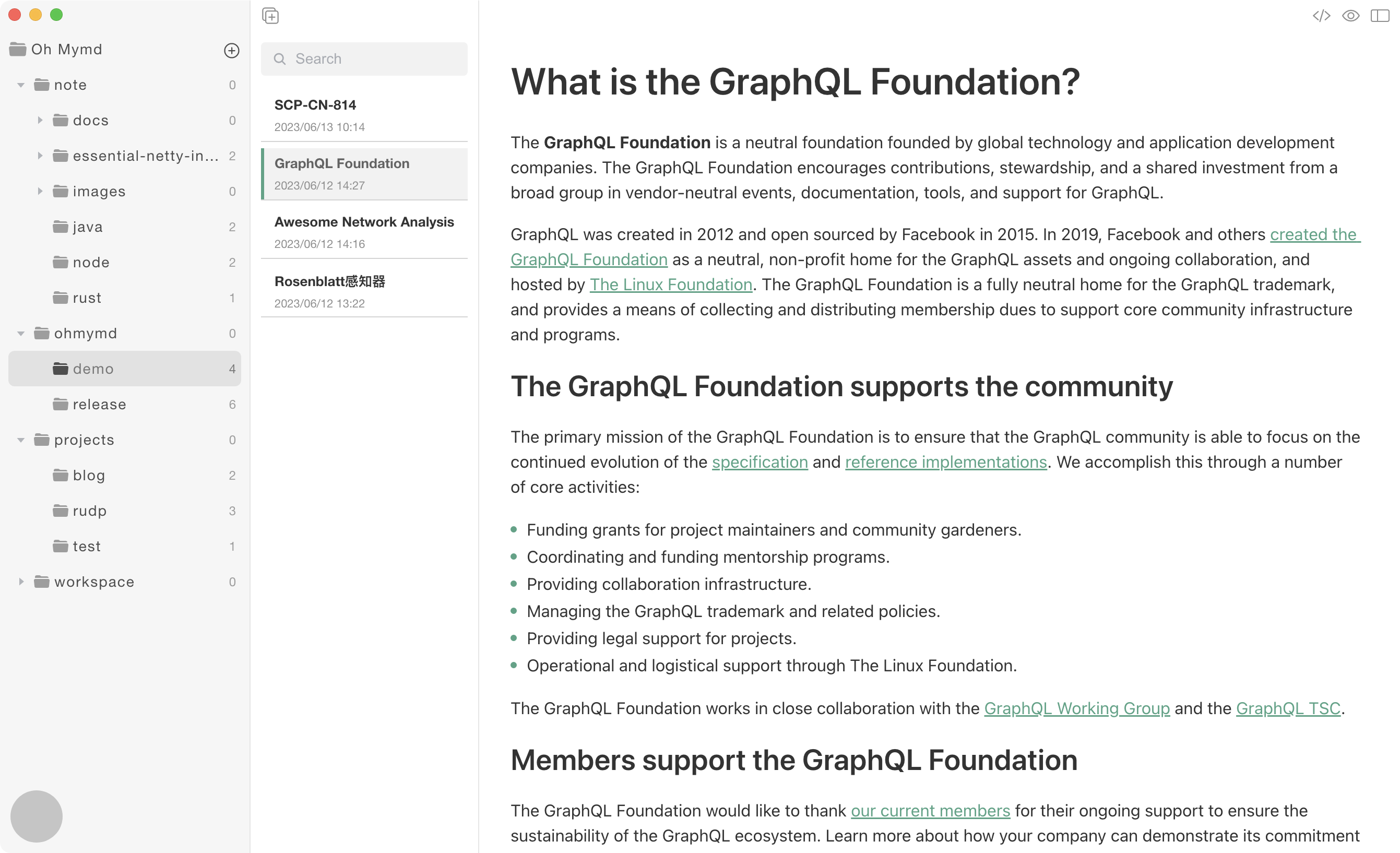The width and height of the screenshot is (1400, 853).
Task: Follow The Linux Foundation link
Action: click(x=670, y=284)
